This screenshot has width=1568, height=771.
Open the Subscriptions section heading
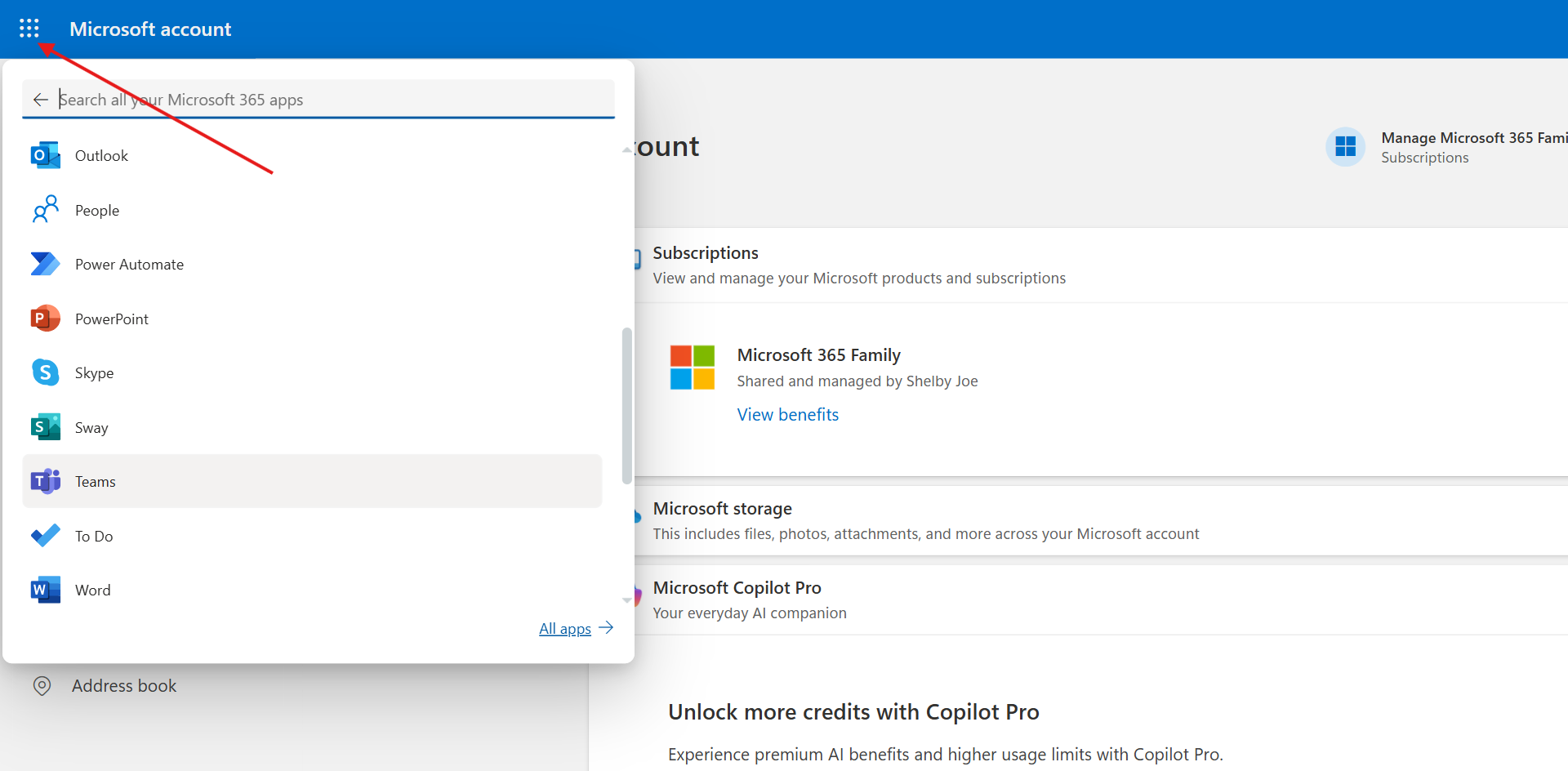pyautogui.click(x=706, y=253)
